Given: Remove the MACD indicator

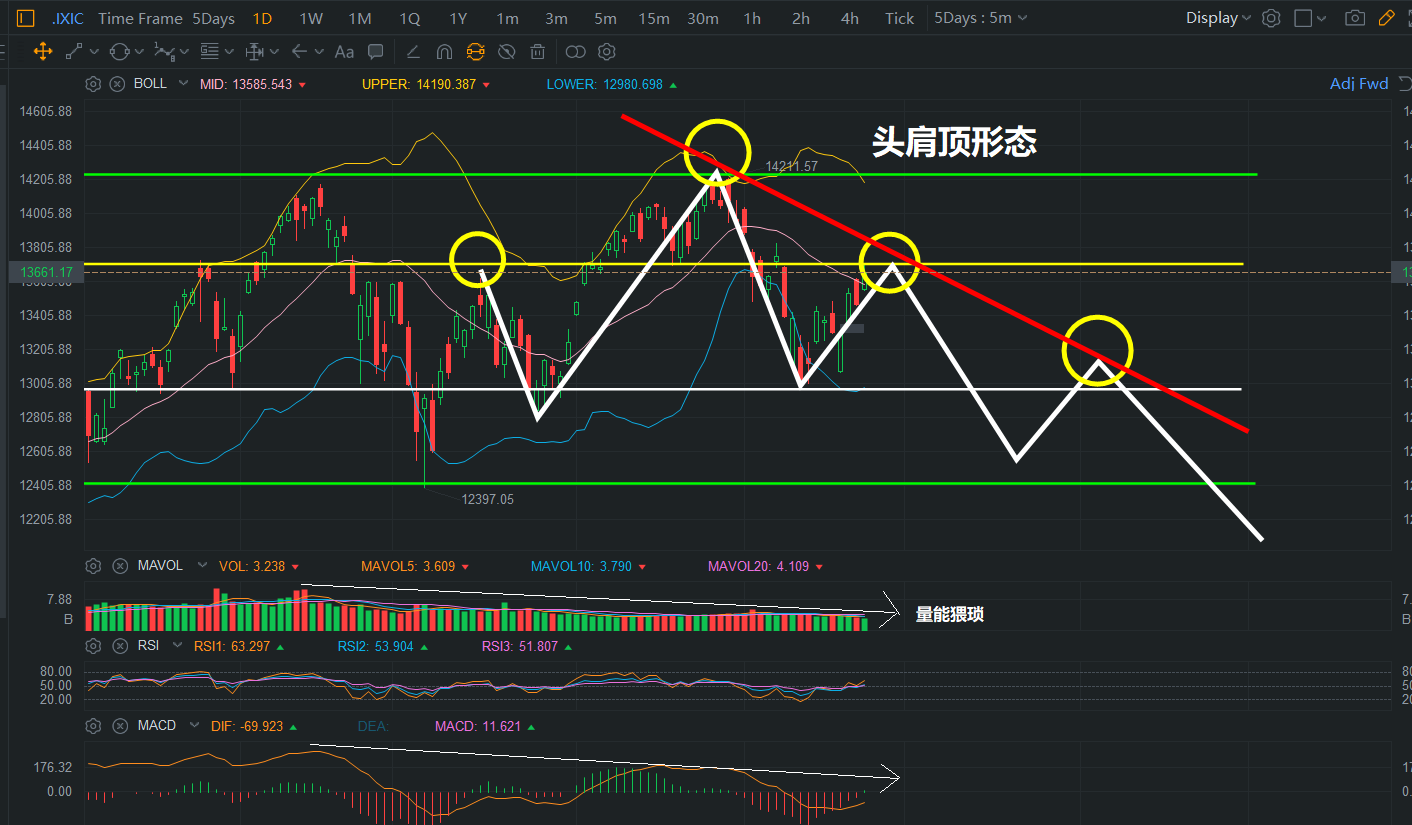Looking at the screenshot, I should 119,725.
